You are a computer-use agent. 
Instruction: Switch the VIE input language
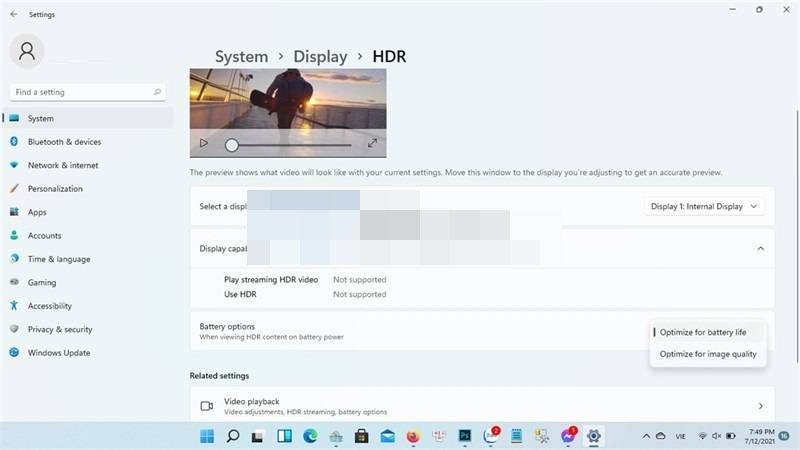tap(680, 436)
